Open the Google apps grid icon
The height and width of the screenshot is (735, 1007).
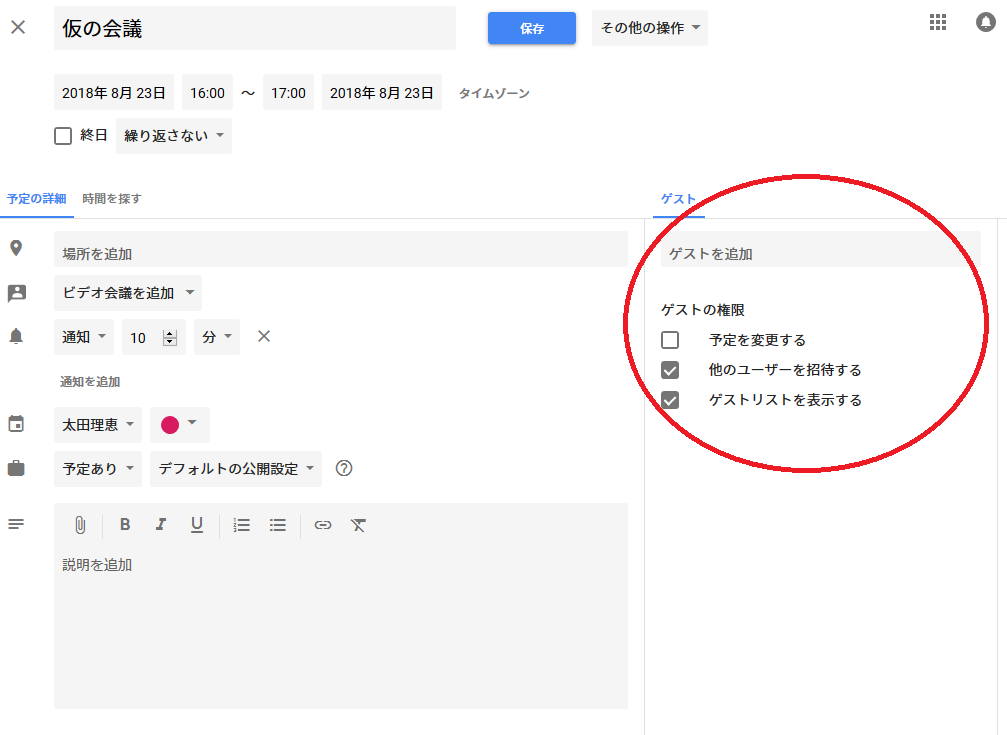point(938,22)
